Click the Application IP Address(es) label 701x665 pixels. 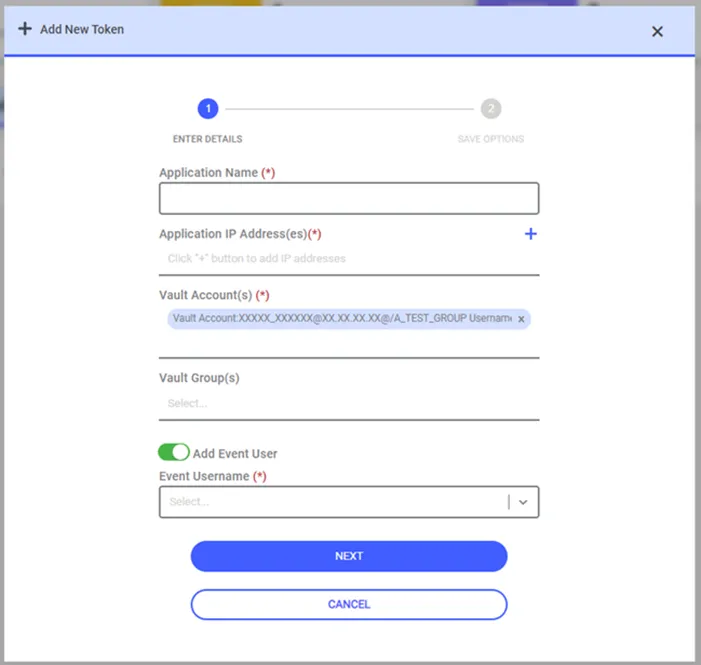point(240,234)
